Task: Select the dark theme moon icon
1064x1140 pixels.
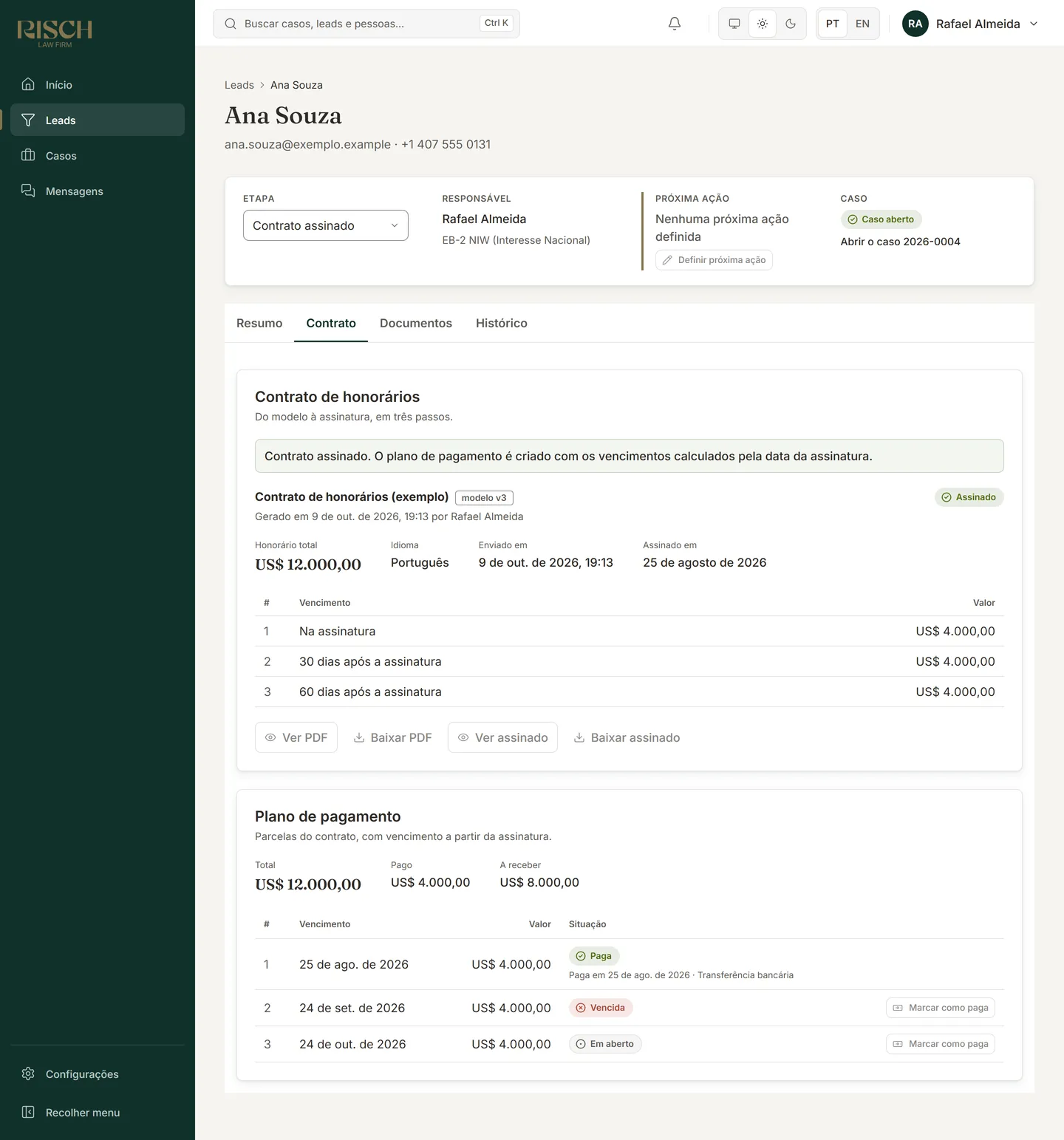Action: click(791, 24)
